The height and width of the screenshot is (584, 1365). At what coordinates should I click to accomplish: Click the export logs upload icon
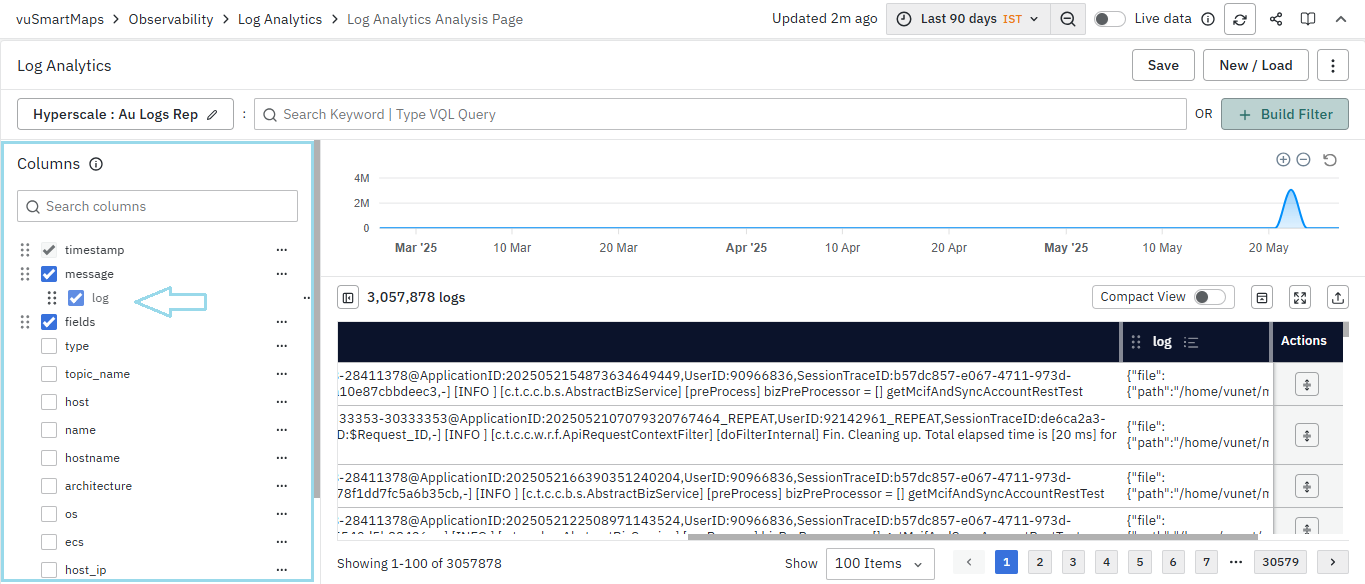(x=1336, y=297)
